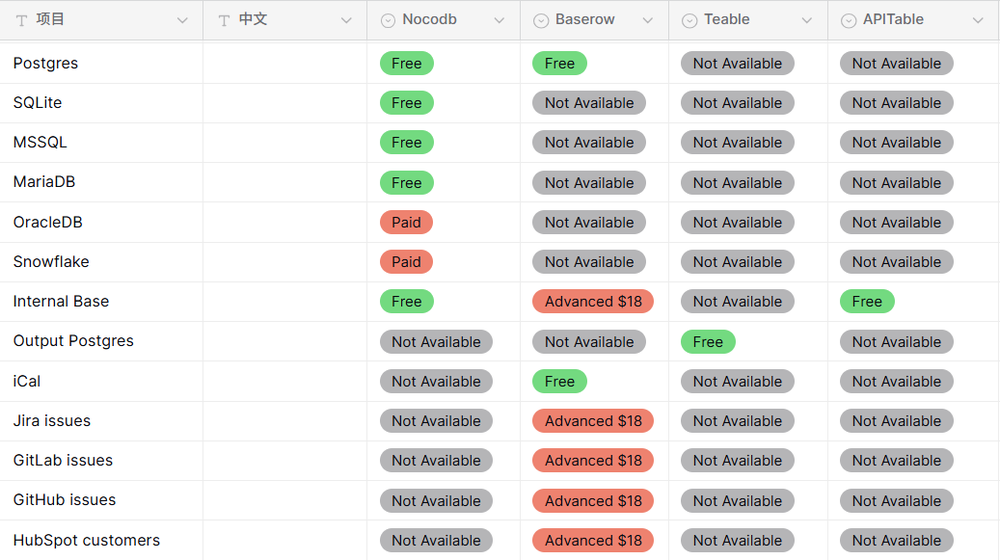This screenshot has width=1000, height=560.
Task: Click the text type icon beside 中文
Action: pyautogui.click(x=224, y=20)
